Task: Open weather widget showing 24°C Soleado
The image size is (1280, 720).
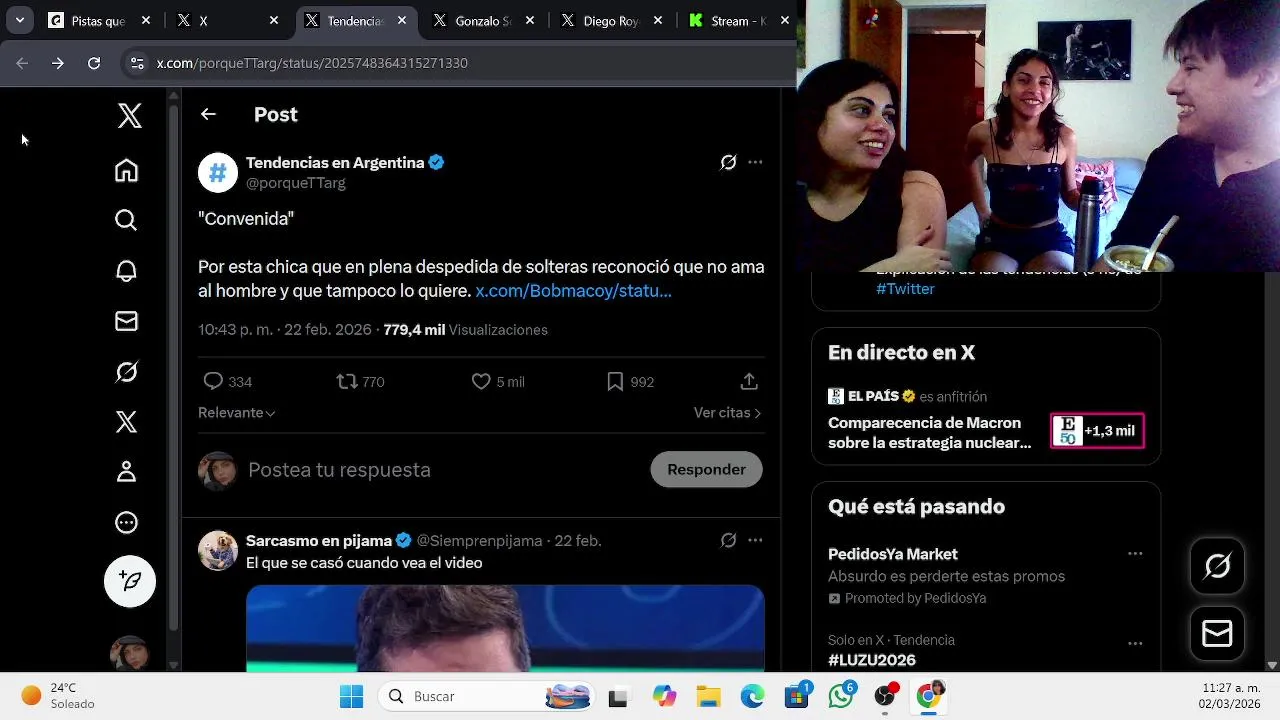Action: coord(60,696)
